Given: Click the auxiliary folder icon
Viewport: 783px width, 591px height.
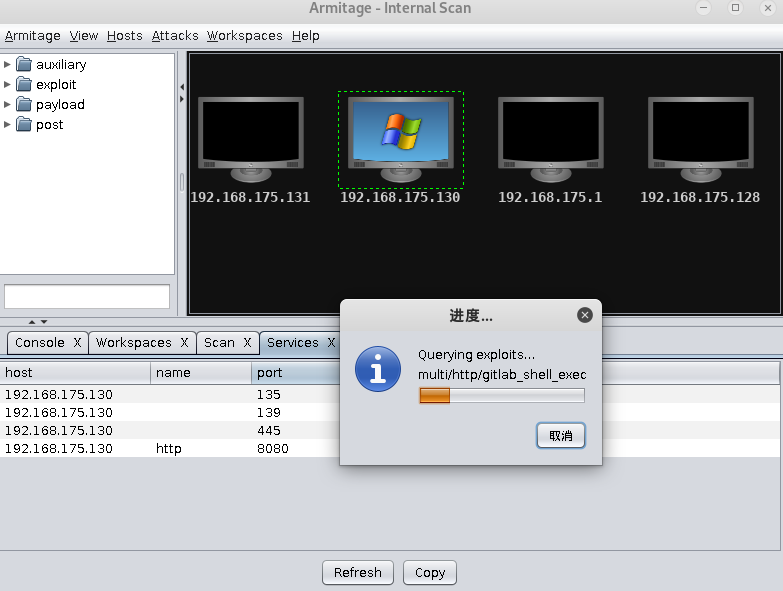Looking at the screenshot, I should pyautogui.click(x=23, y=64).
